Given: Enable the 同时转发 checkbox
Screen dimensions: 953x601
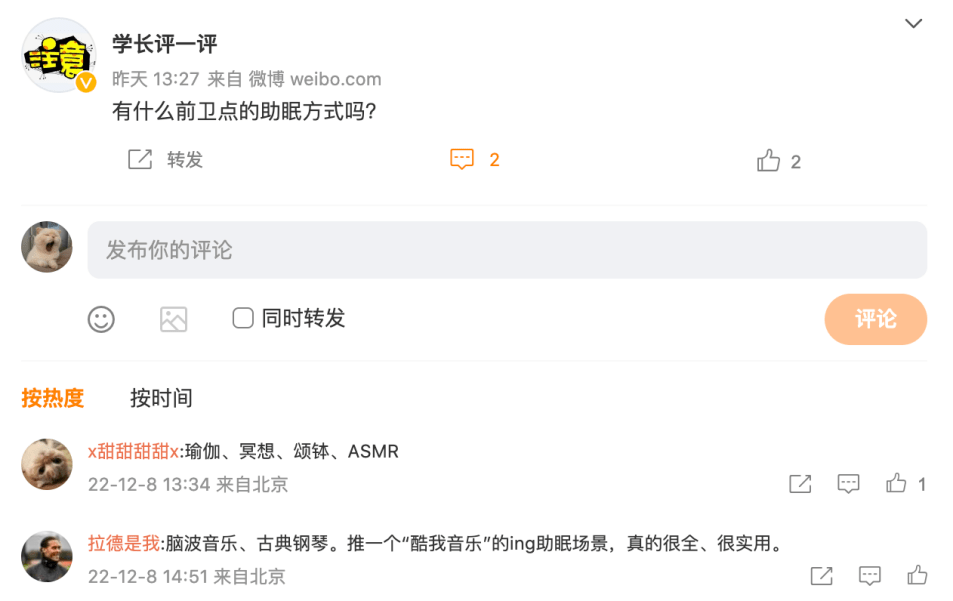Looking at the screenshot, I should coord(243,318).
